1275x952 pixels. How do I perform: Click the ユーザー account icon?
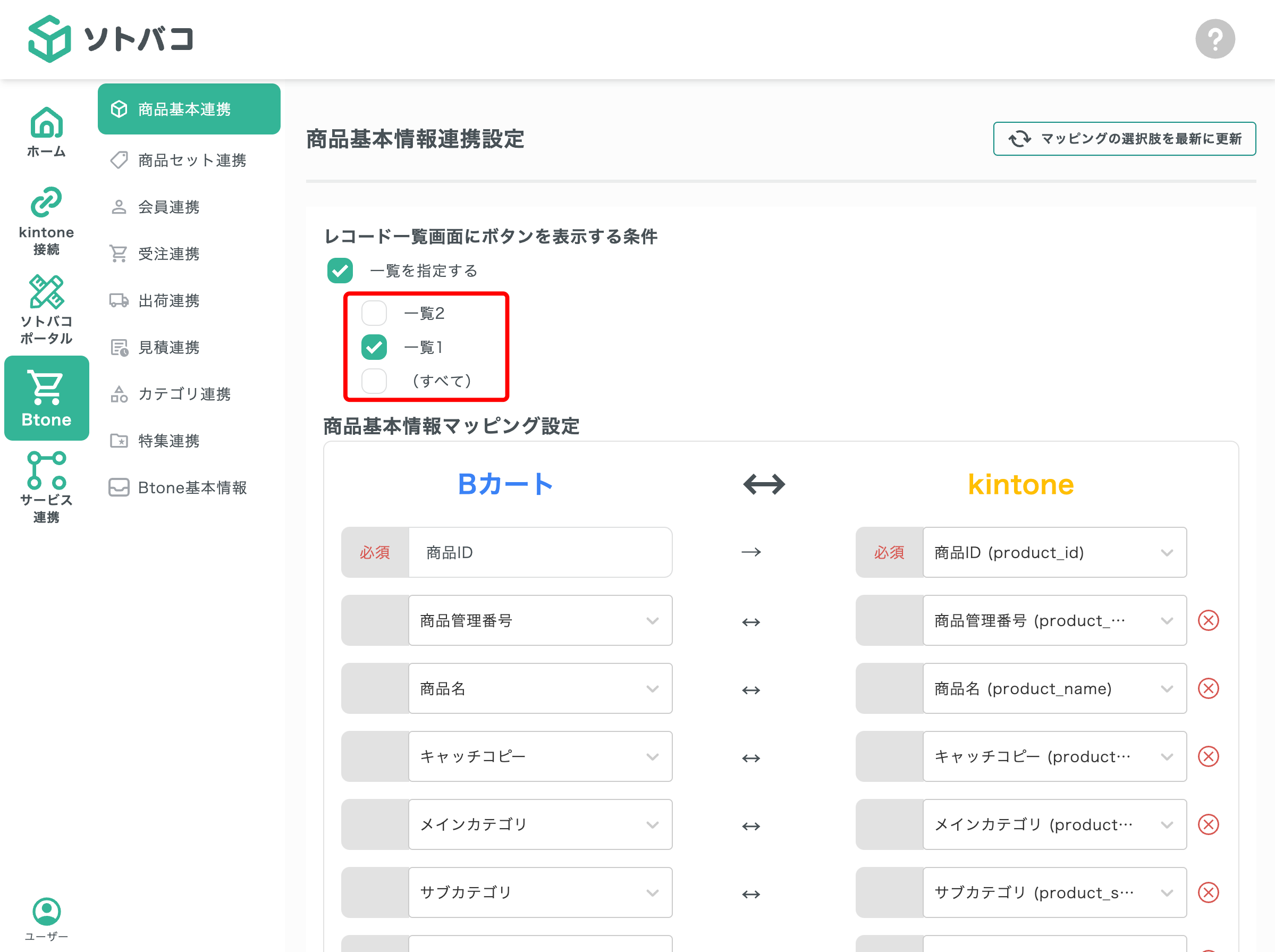pos(47,912)
